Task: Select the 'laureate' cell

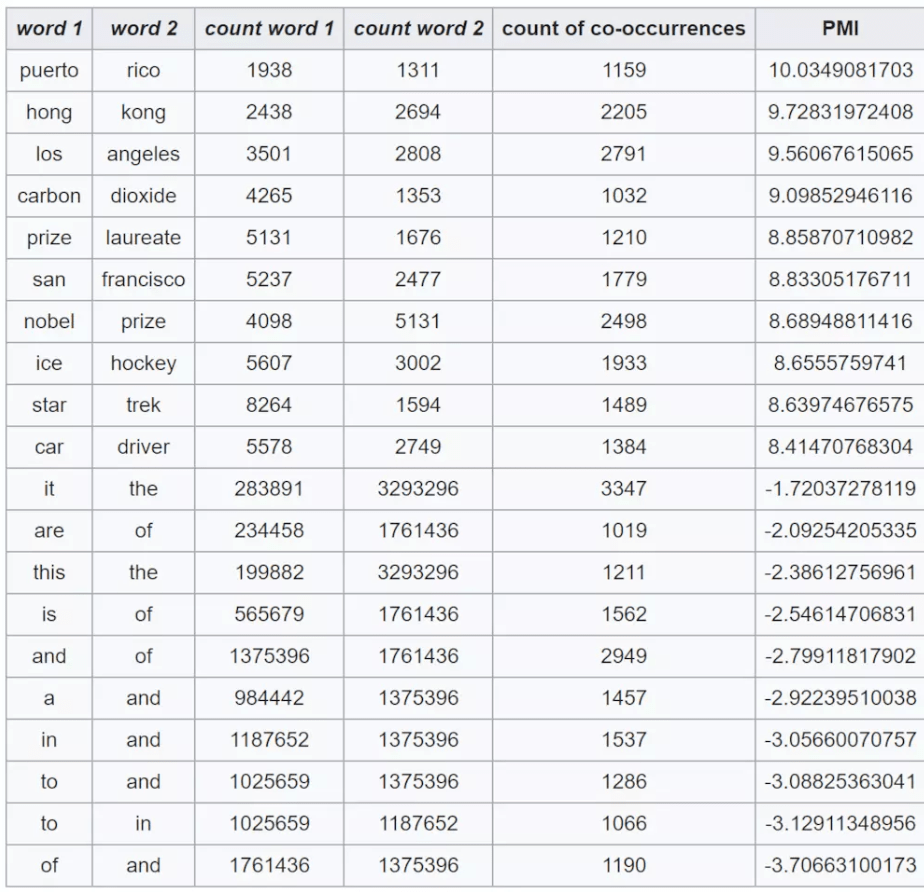Action: [143, 237]
